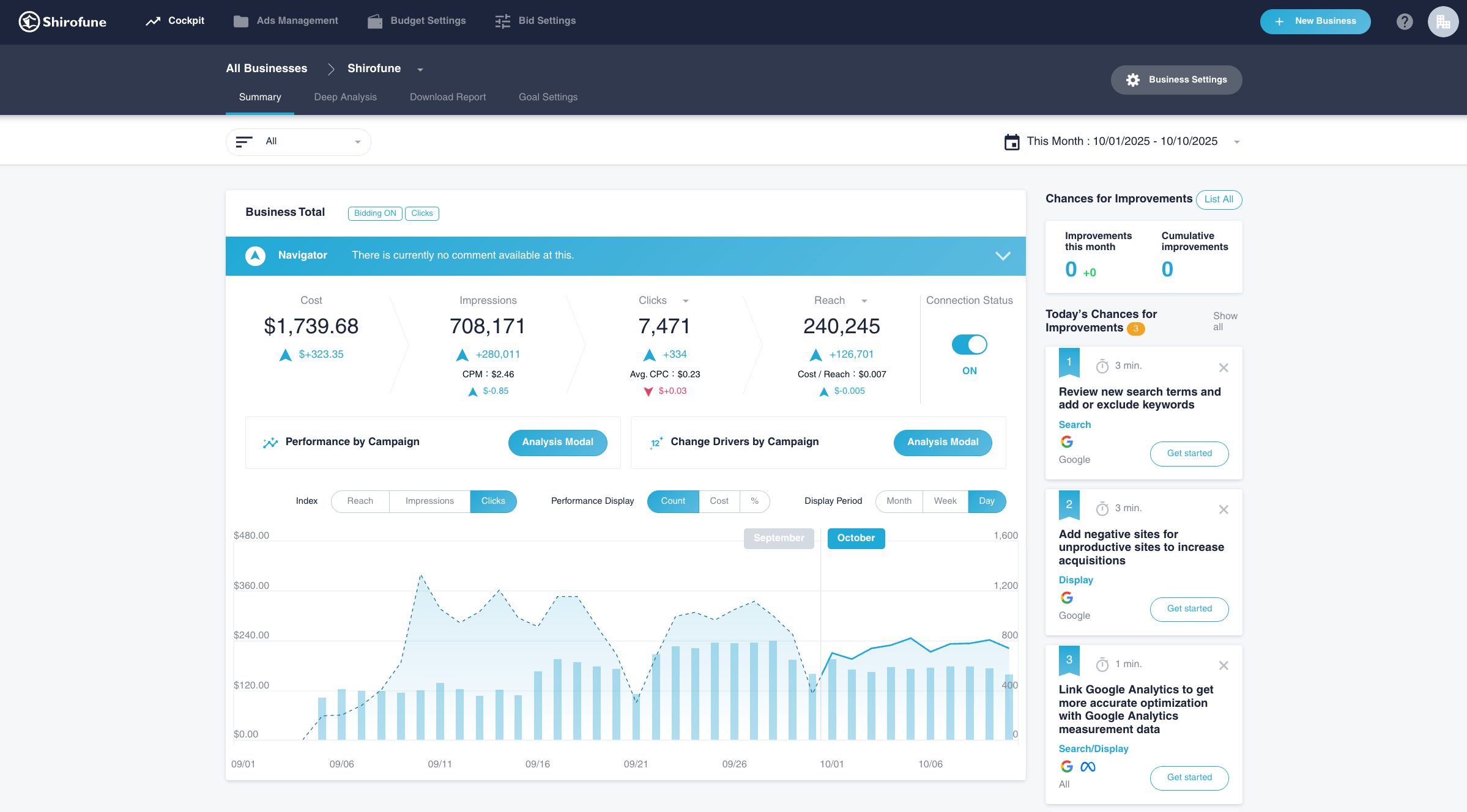Click the Navigator compass icon
Viewport: 1467px width, 812px height.
click(x=255, y=256)
